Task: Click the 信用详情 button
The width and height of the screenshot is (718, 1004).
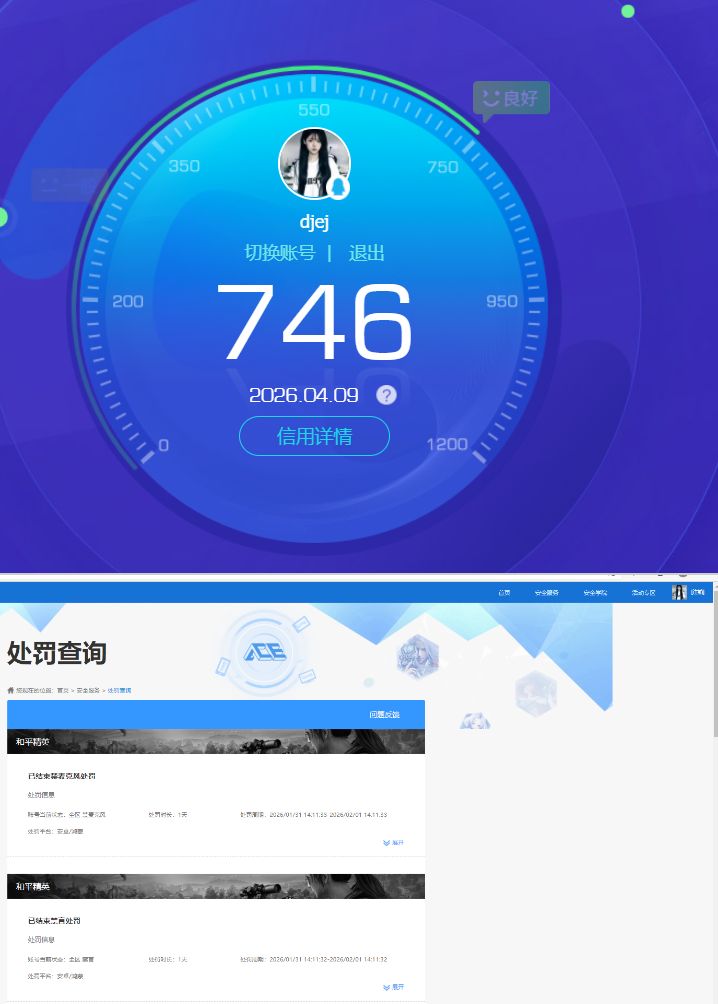Action: point(314,436)
